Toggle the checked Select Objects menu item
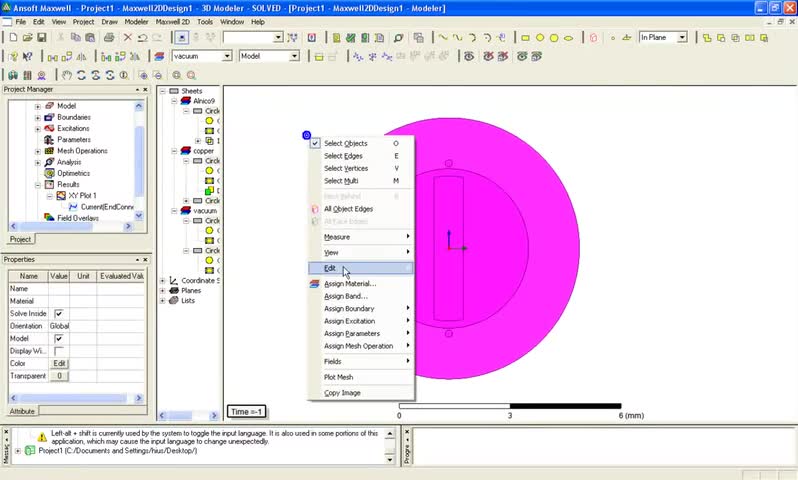The height and width of the screenshot is (480, 798). coord(360,144)
